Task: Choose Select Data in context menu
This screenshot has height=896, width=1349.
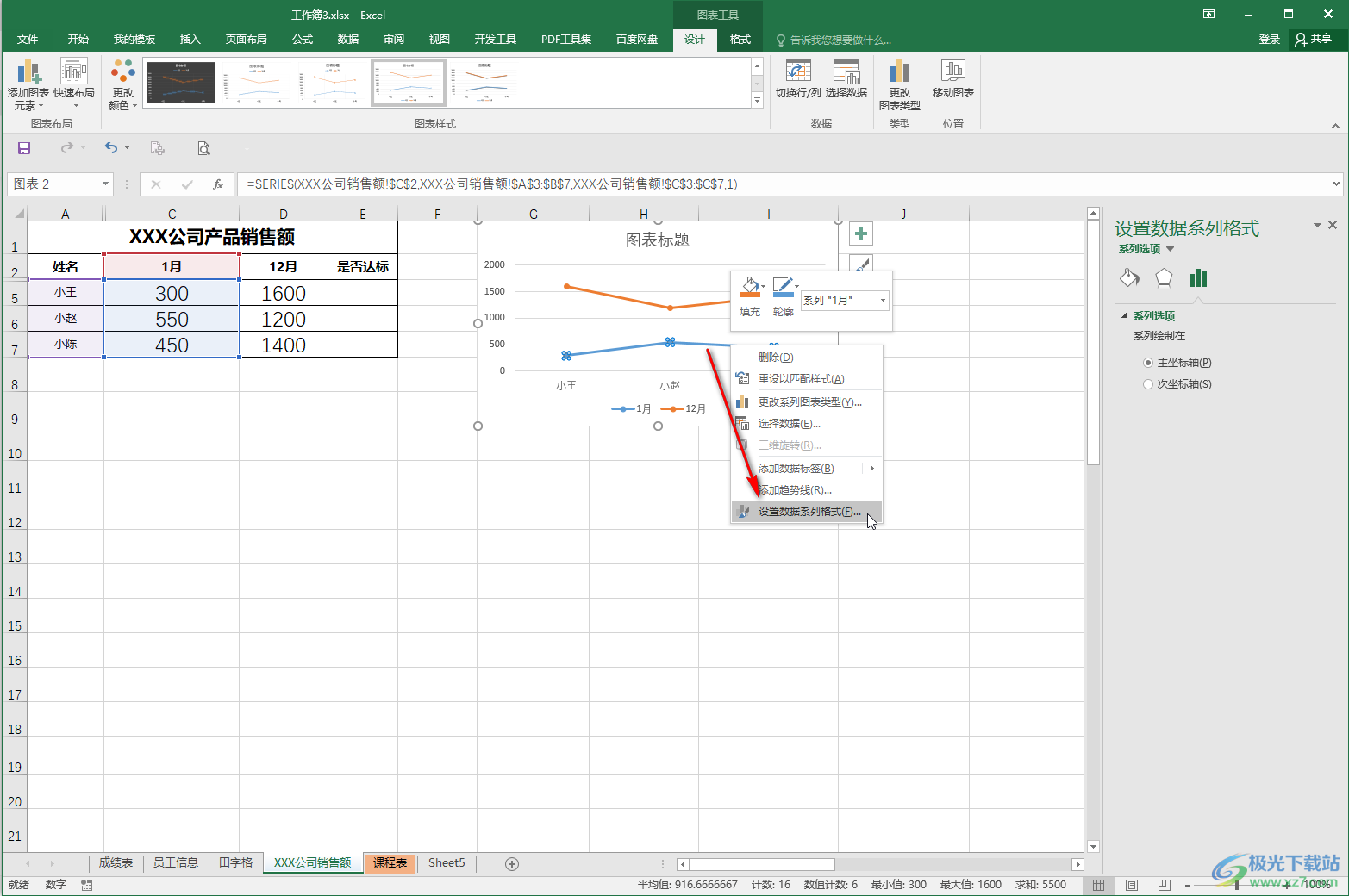Action: 806,424
